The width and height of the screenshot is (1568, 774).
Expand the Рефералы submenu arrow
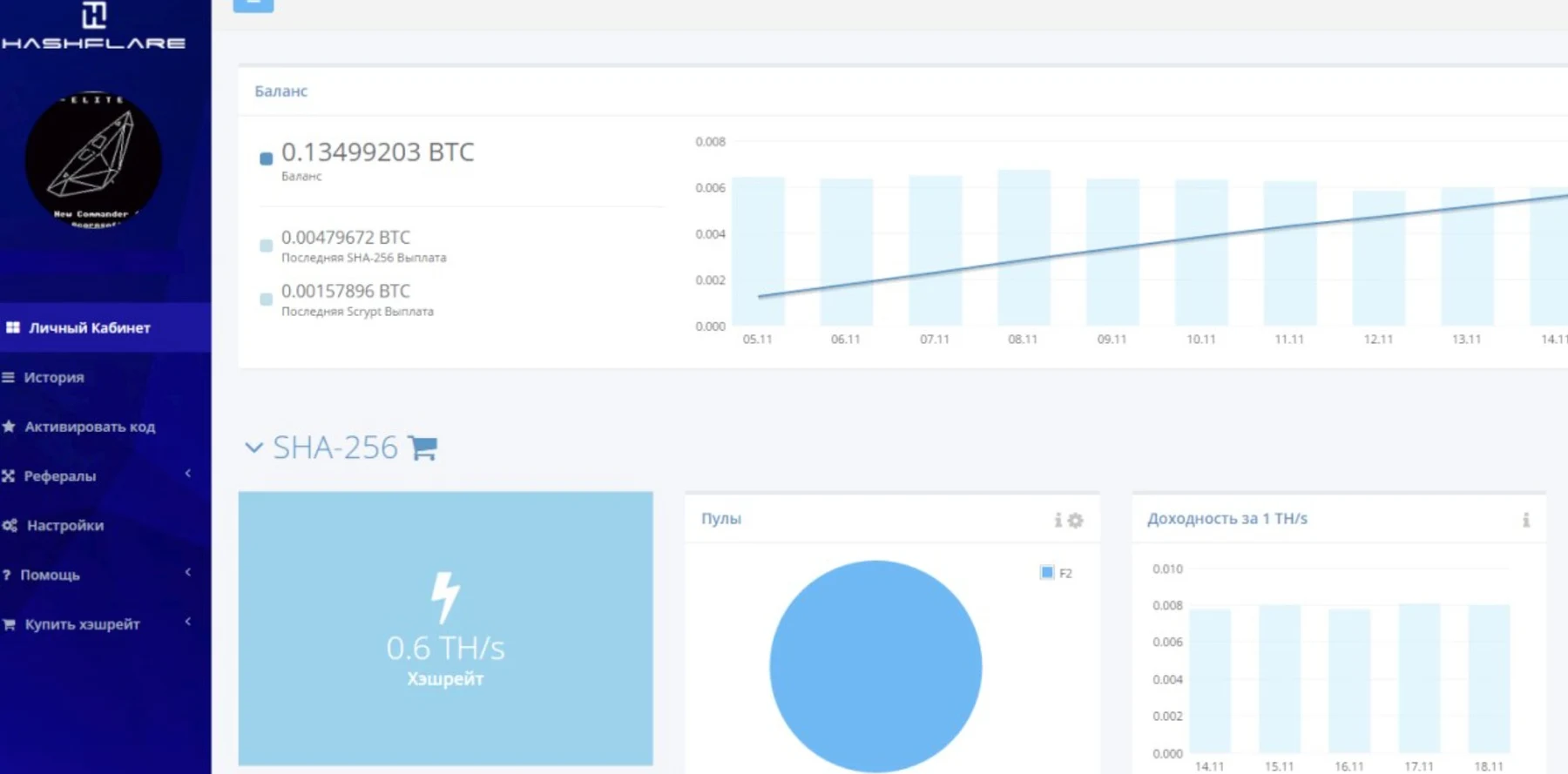188,474
